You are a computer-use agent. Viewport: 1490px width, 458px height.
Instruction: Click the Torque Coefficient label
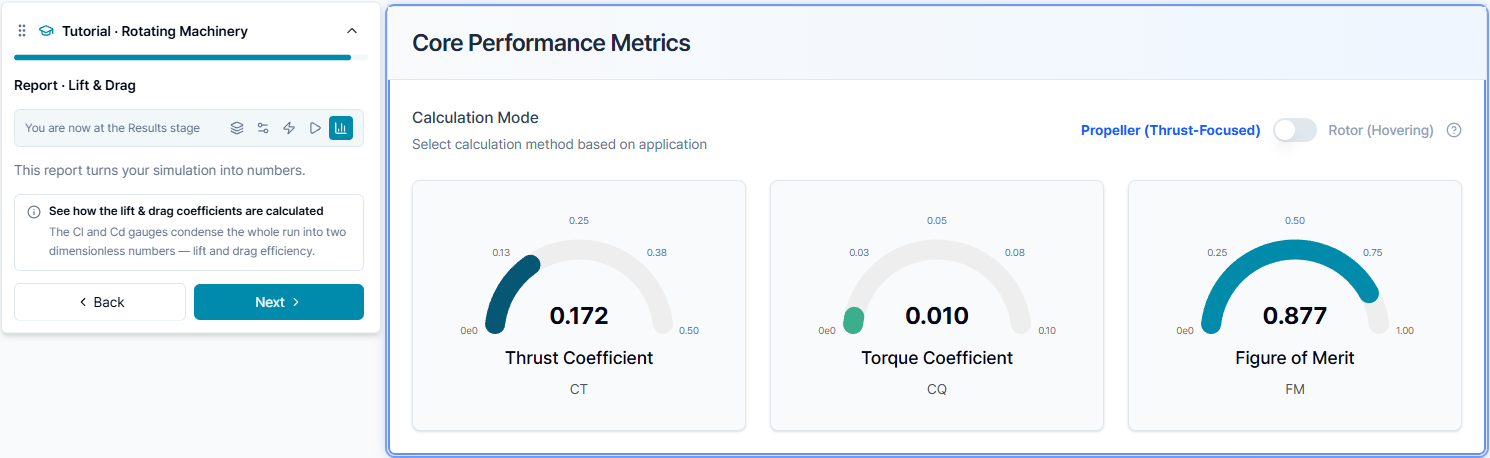pyautogui.click(x=937, y=358)
